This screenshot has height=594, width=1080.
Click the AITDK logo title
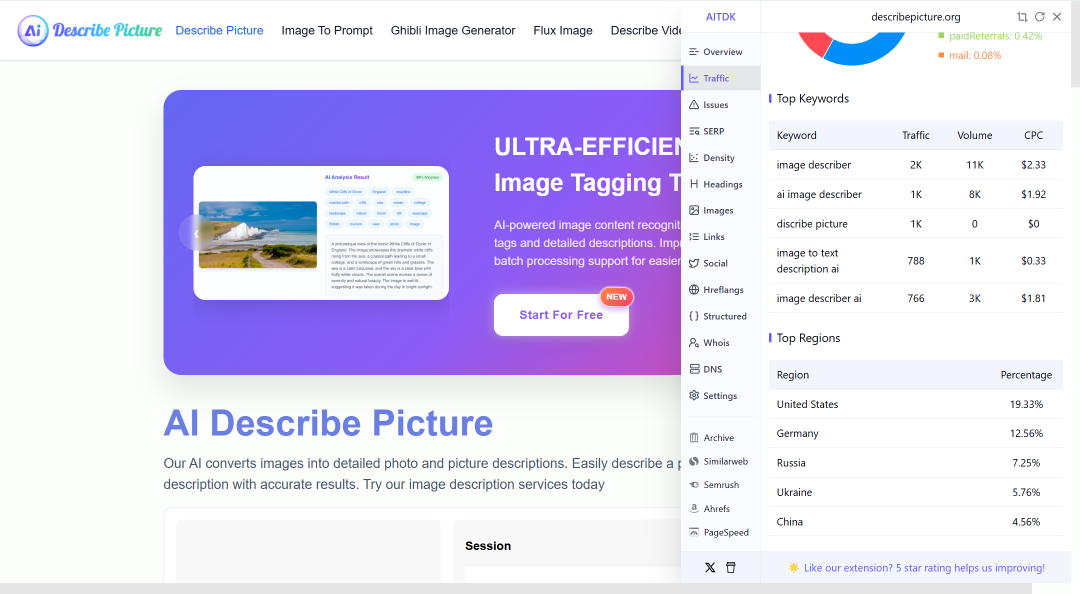click(x=720, y=17)
